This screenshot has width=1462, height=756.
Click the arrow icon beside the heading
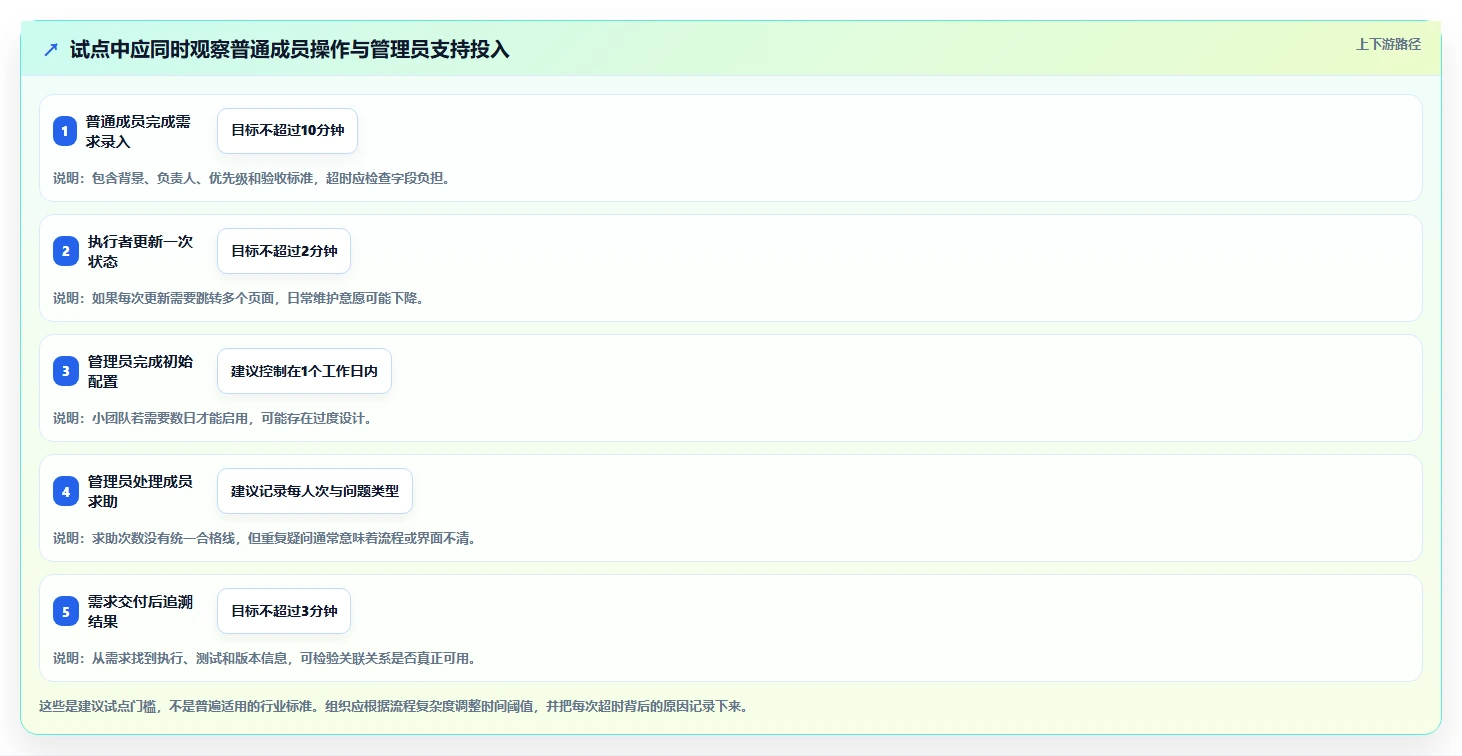[x=51, y=50]
